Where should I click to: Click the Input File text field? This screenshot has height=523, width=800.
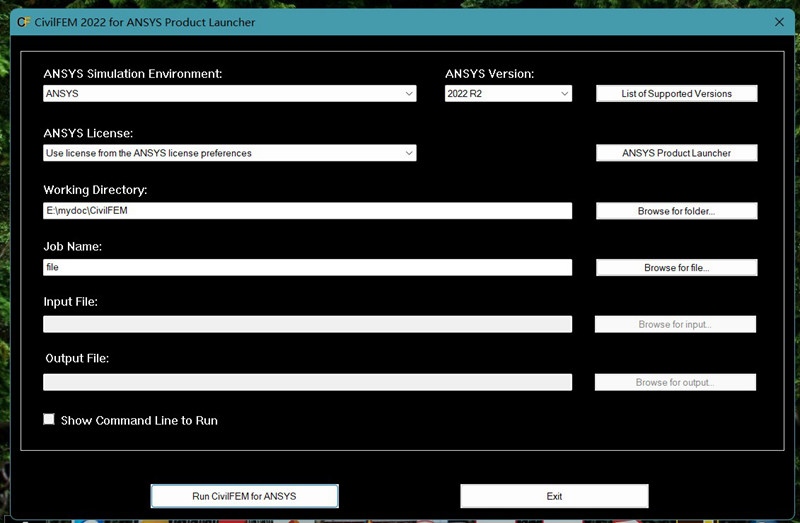(x=308, y=324)
